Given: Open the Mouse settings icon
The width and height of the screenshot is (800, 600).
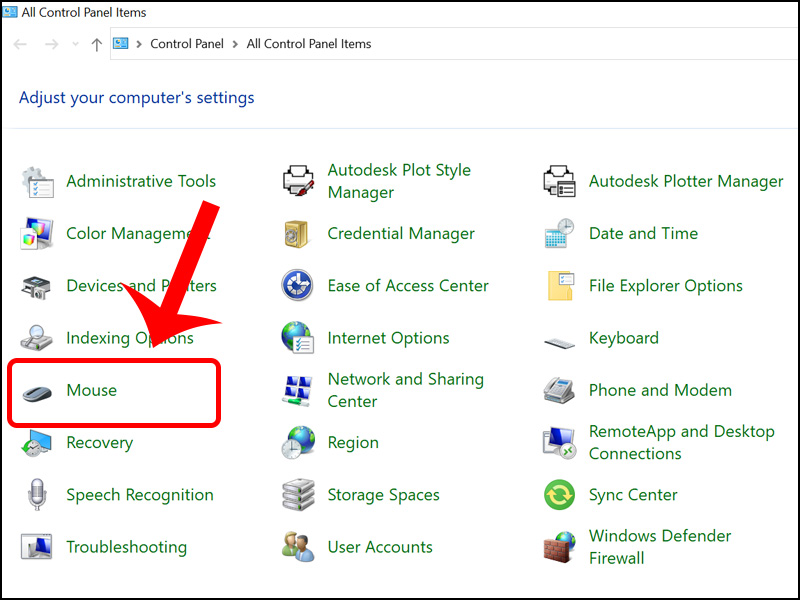Looking at the screenshot, I should pyautogui.click(x=39, y=391).
